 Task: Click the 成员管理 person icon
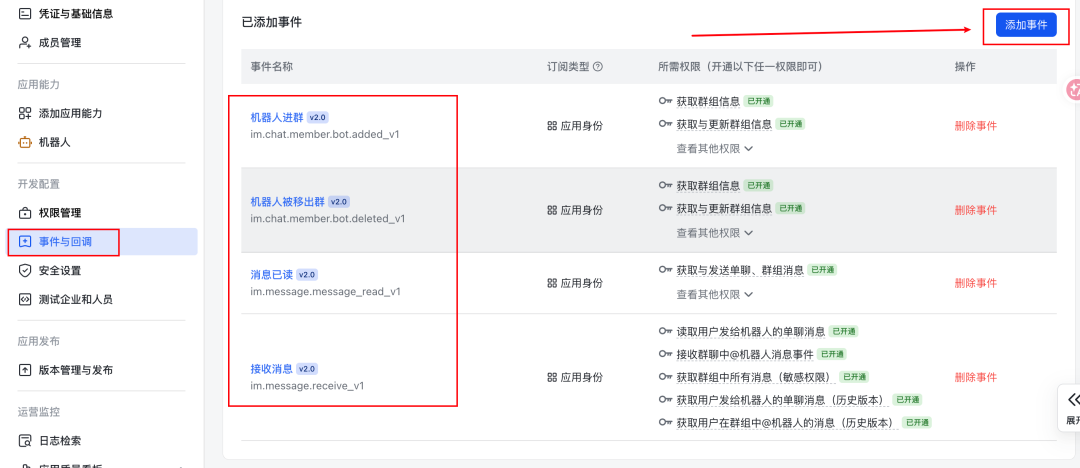pos(25,43)
